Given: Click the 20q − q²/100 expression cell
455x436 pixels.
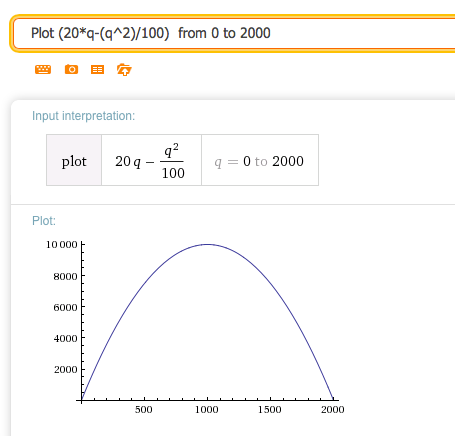Looking at the screenshot, I should [151, 160].
